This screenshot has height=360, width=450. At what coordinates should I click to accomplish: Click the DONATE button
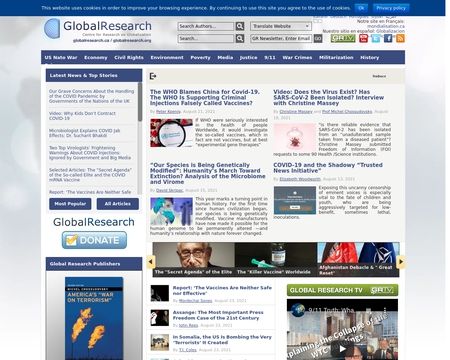point(94,240)
